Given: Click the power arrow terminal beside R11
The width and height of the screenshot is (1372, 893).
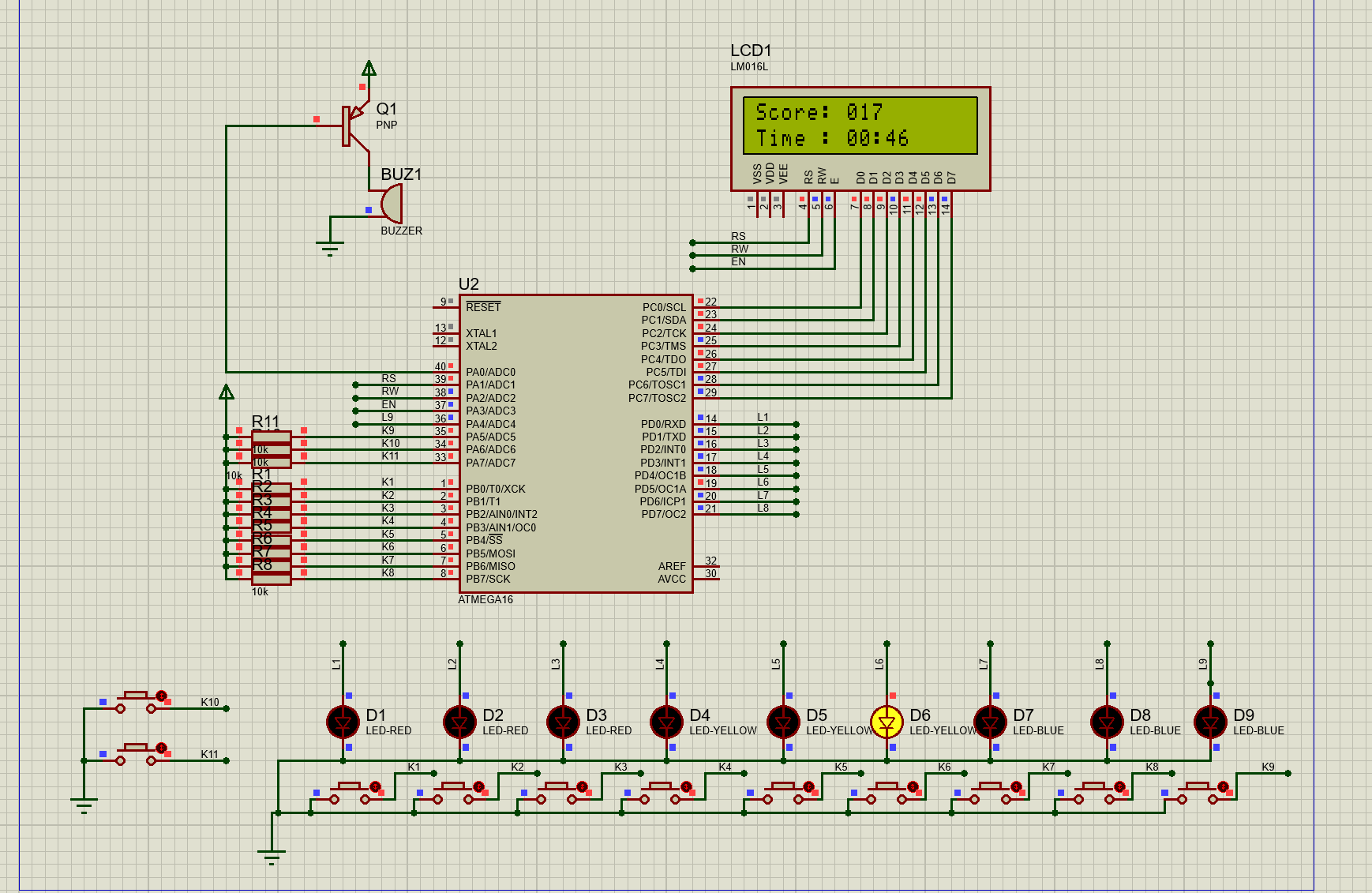Looking at the screenshot, I should [x=227, y=390].
